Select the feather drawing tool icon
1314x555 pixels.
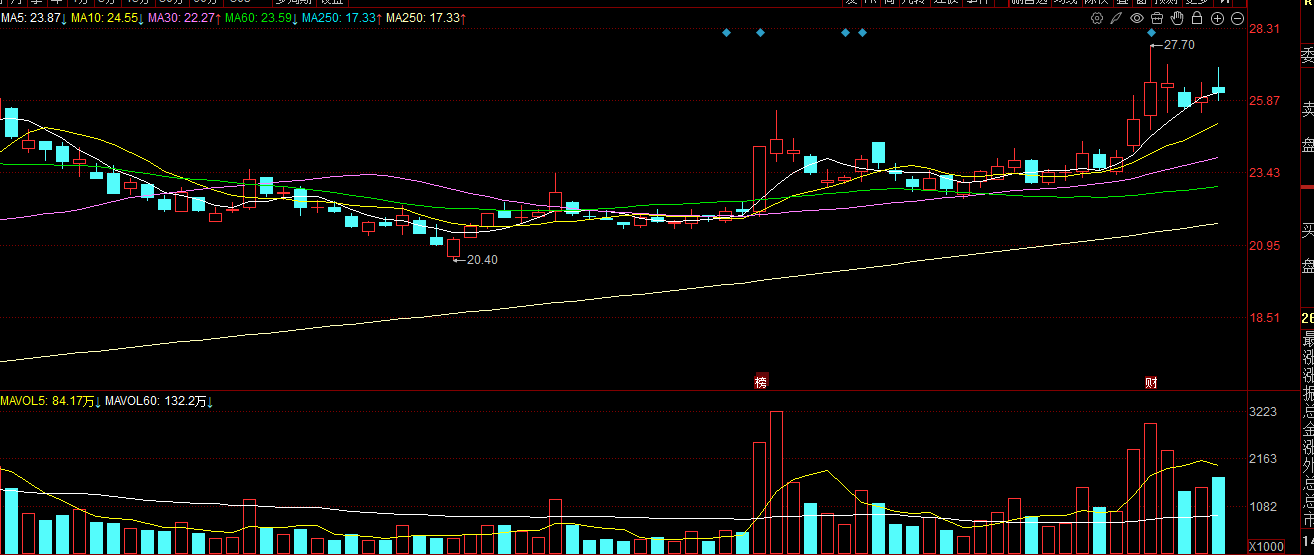coord(1116,18)
